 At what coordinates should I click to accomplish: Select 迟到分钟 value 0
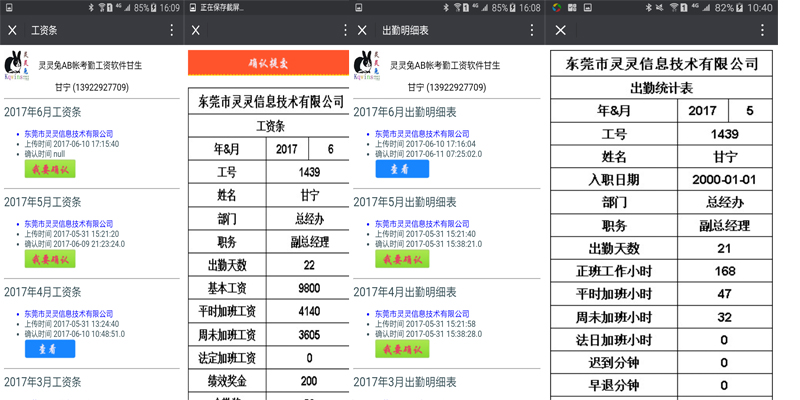coord(725,363)
